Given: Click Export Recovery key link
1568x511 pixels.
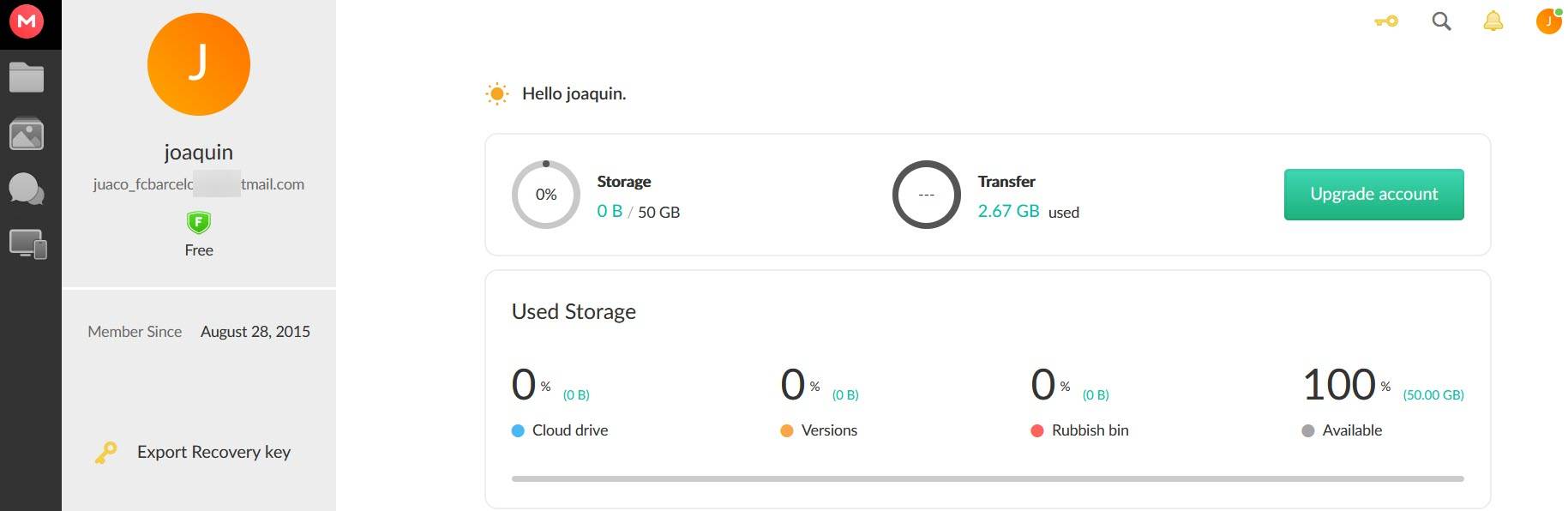Looking at the screenshot, I should (x=213, y=452).
